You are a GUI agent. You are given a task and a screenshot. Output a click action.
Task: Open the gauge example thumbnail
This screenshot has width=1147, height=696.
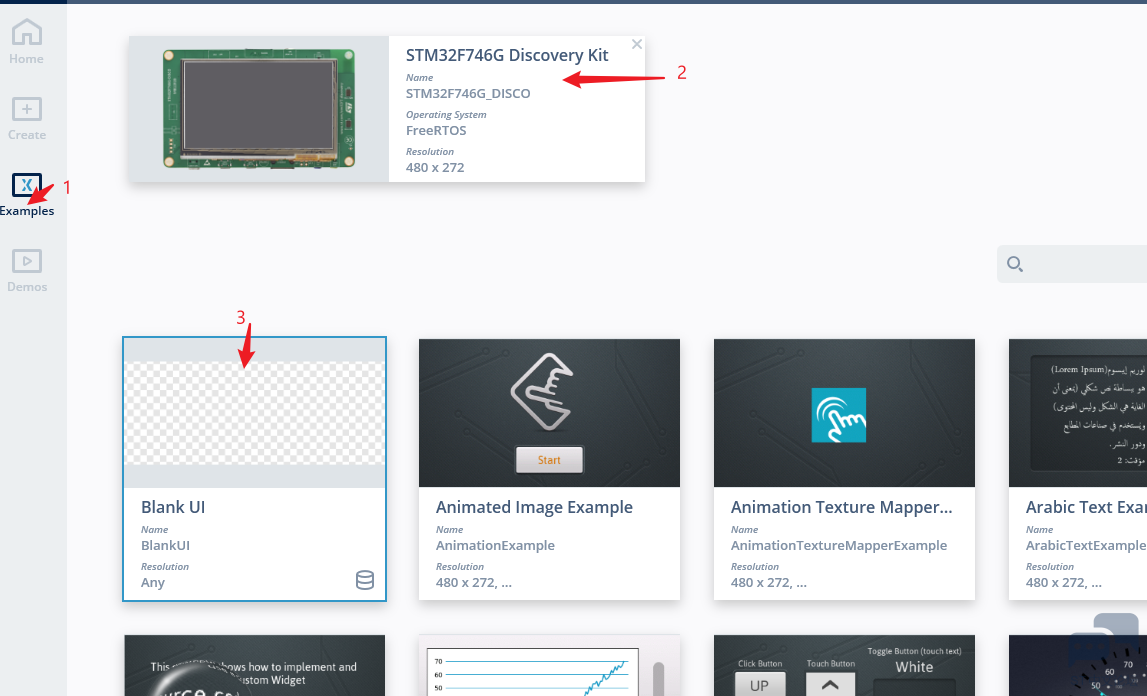pos(1078,665)
